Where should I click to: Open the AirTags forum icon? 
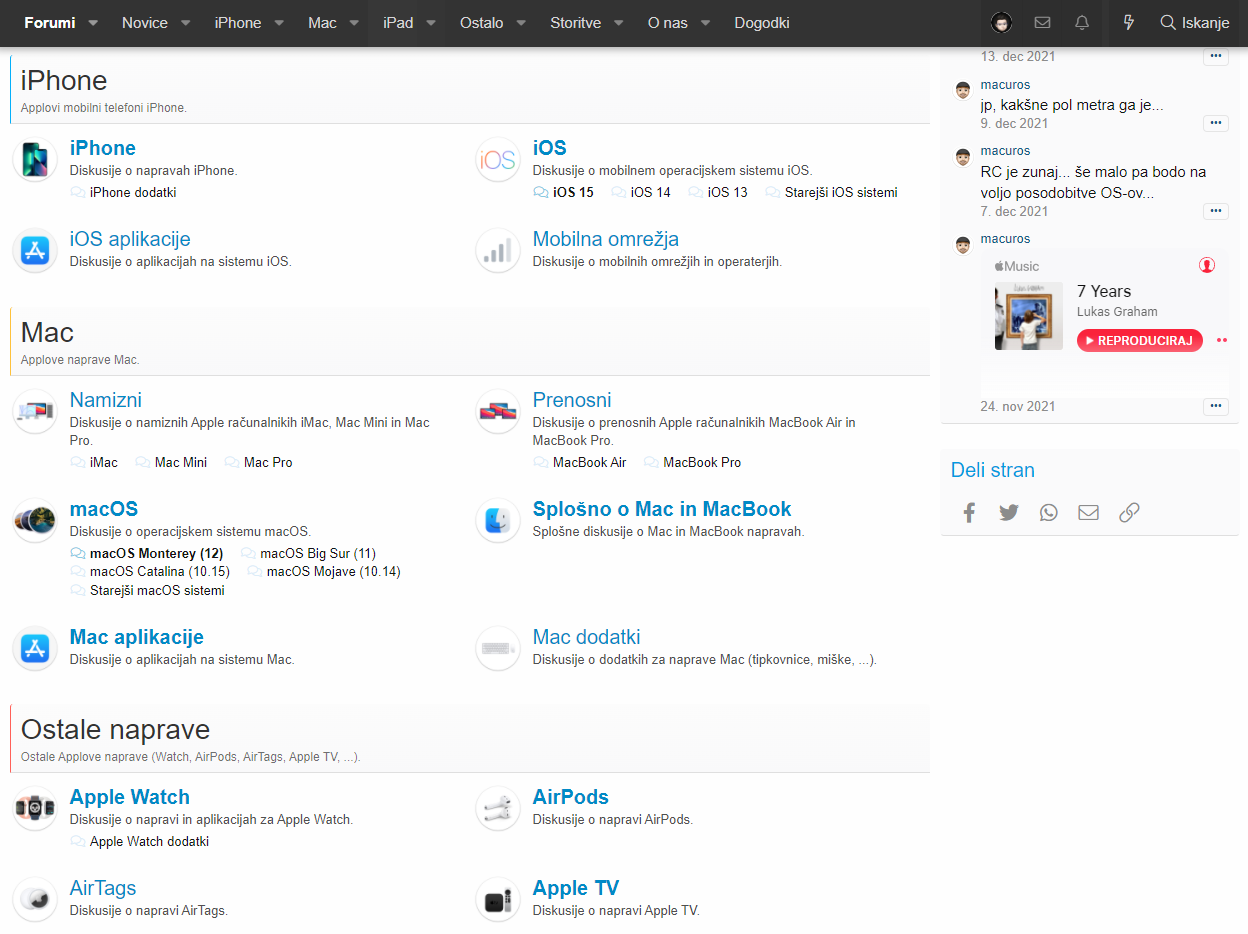click(35, 899)
